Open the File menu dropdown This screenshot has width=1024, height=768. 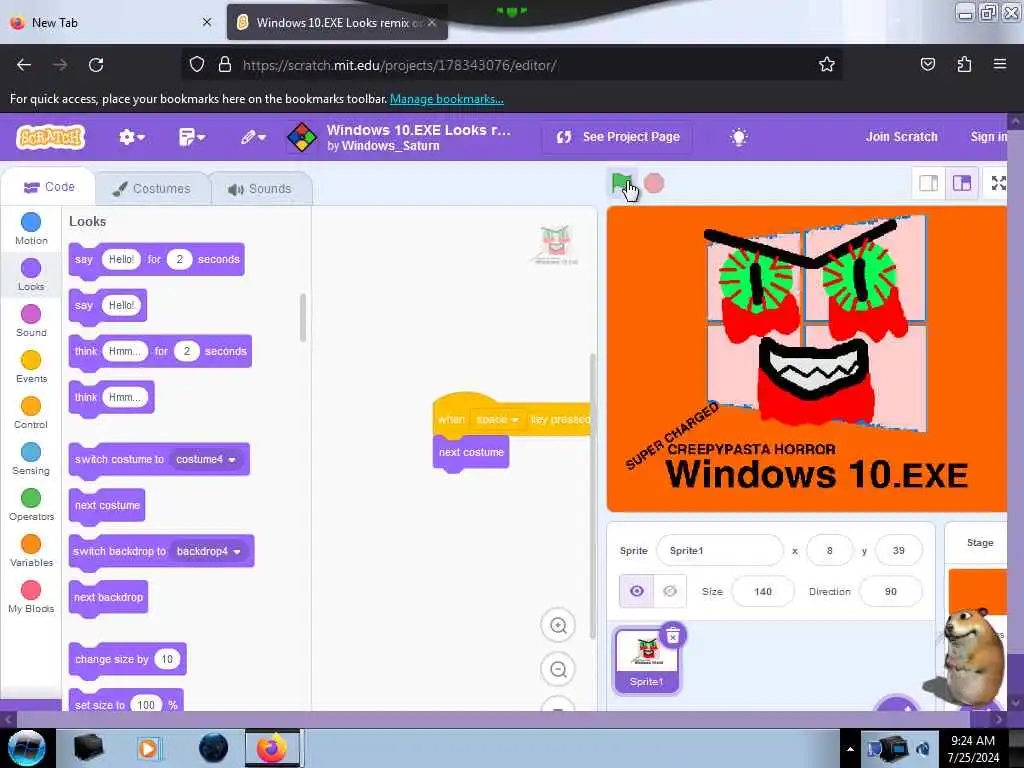pyautogui.click(x=191, y=137)
